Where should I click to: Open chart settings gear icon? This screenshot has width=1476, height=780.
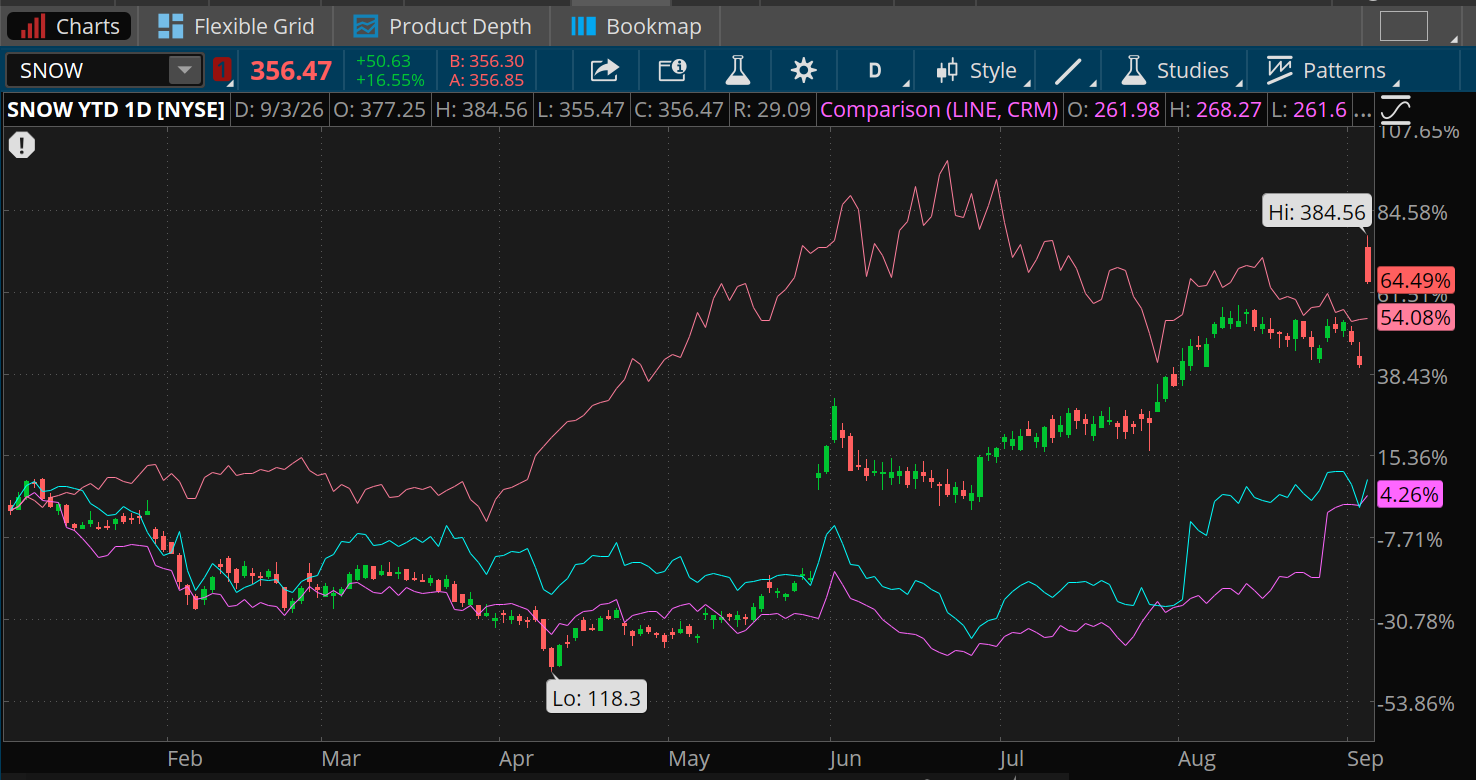(803, 70)
